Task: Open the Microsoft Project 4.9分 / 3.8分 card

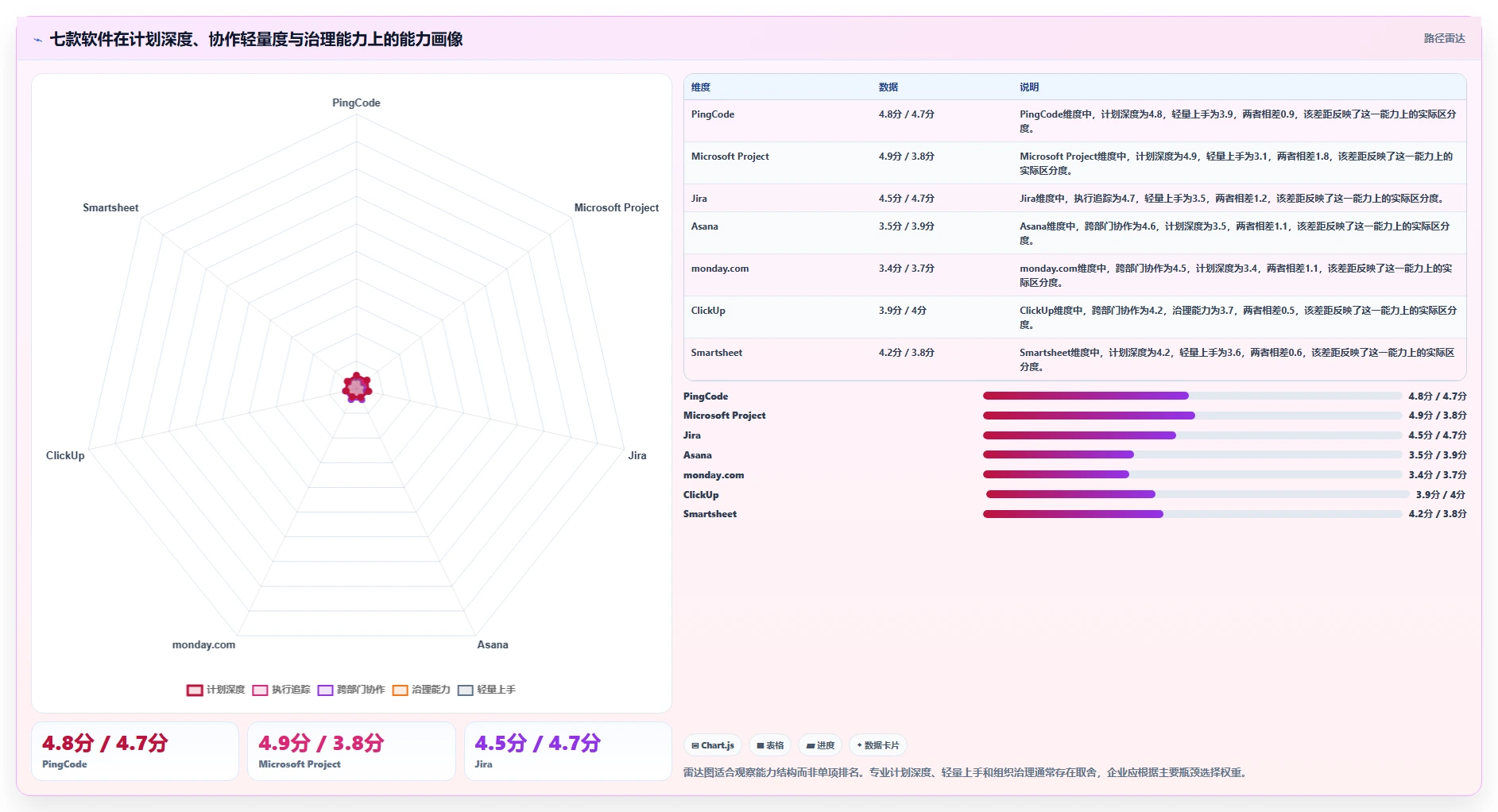Action: click(351, 751)
